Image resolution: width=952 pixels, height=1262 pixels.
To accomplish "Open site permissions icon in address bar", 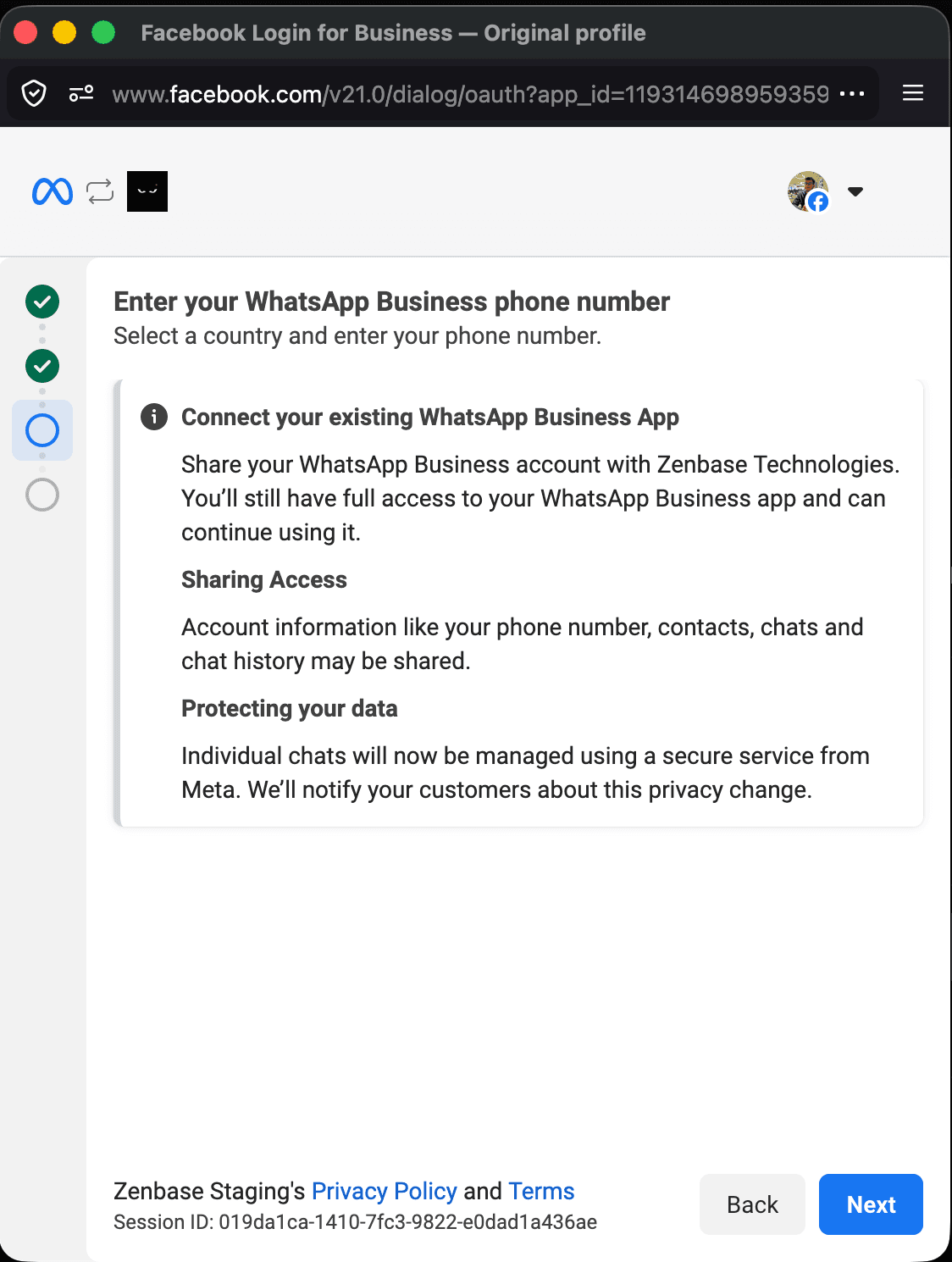I will point(81,93).
